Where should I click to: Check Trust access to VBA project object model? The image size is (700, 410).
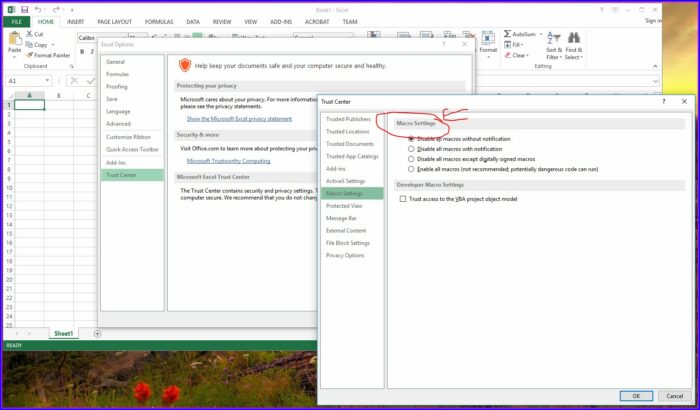point(403,199)
